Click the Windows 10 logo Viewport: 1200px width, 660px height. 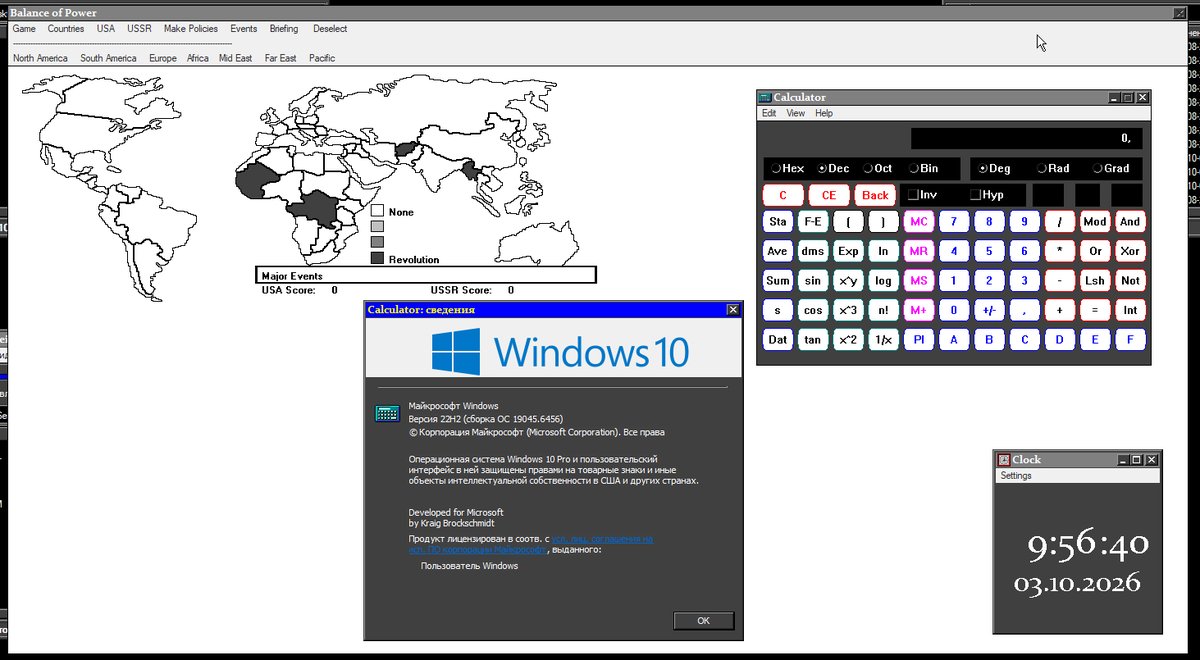pyautogui.click(x=560, y=352)
